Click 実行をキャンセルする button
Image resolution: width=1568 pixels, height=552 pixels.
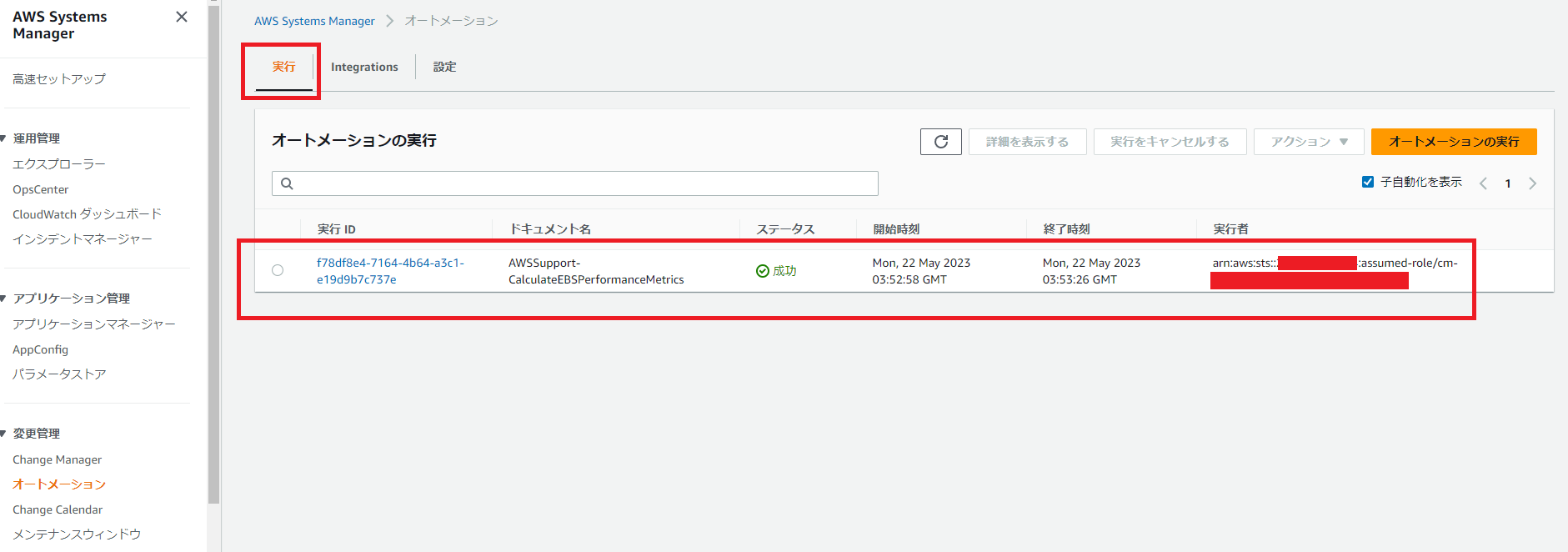point(1170,142)
